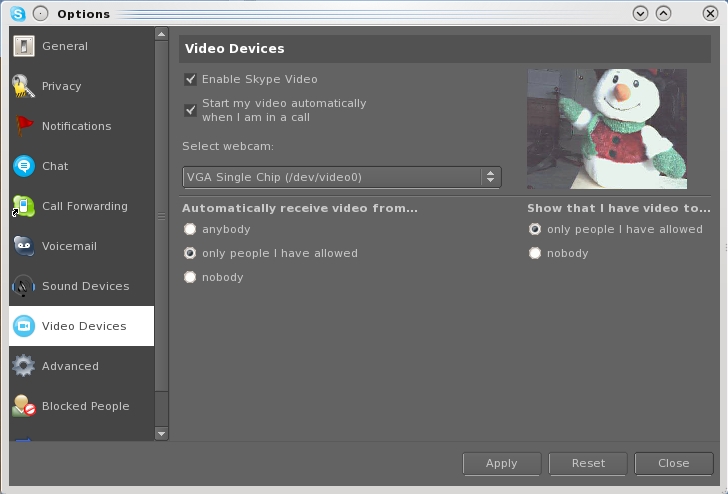728x494 pixels.
Task: Minimize the Options window with down-arrow button
Action: click(x=640, y=13)
